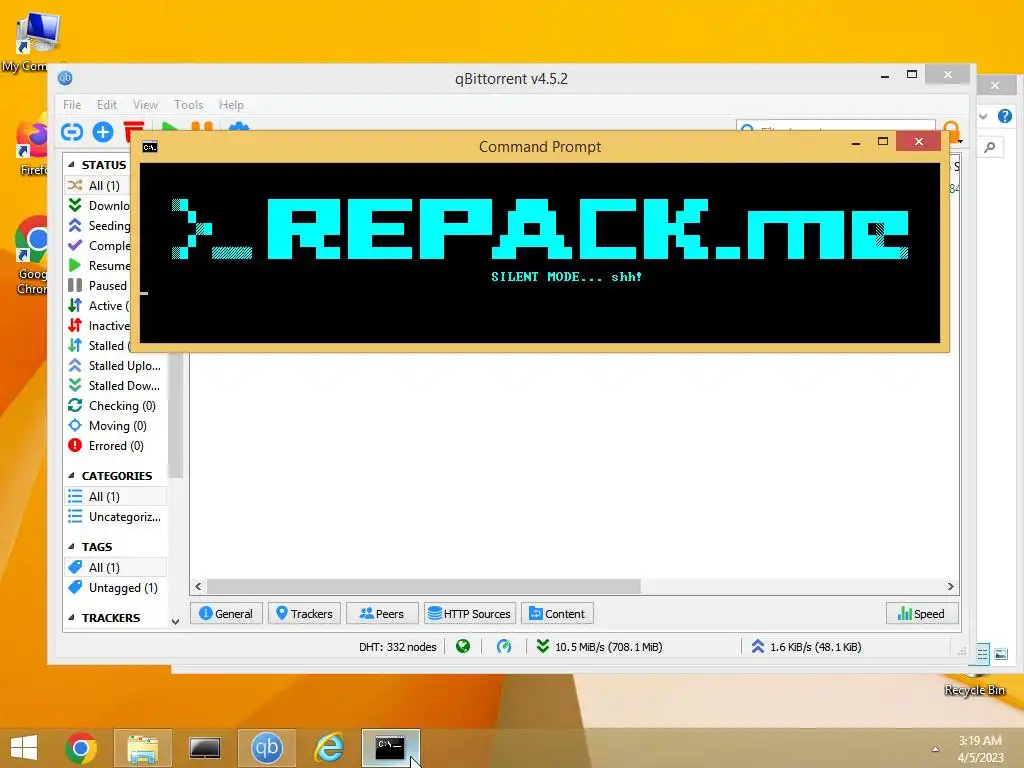Click the sidebar vertical scrollbar thumb
Viewport: 1024px width, 768px height.
[x=175, y=416]
